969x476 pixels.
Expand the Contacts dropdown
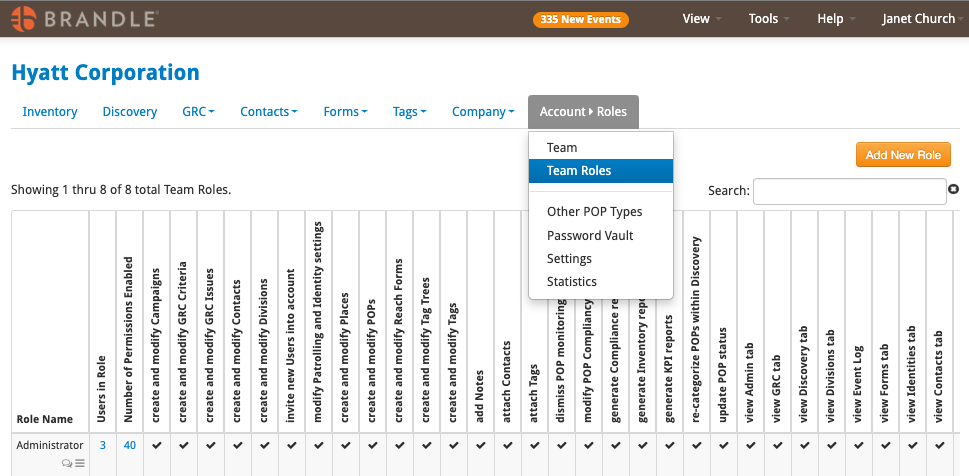(x=269, y=112)
